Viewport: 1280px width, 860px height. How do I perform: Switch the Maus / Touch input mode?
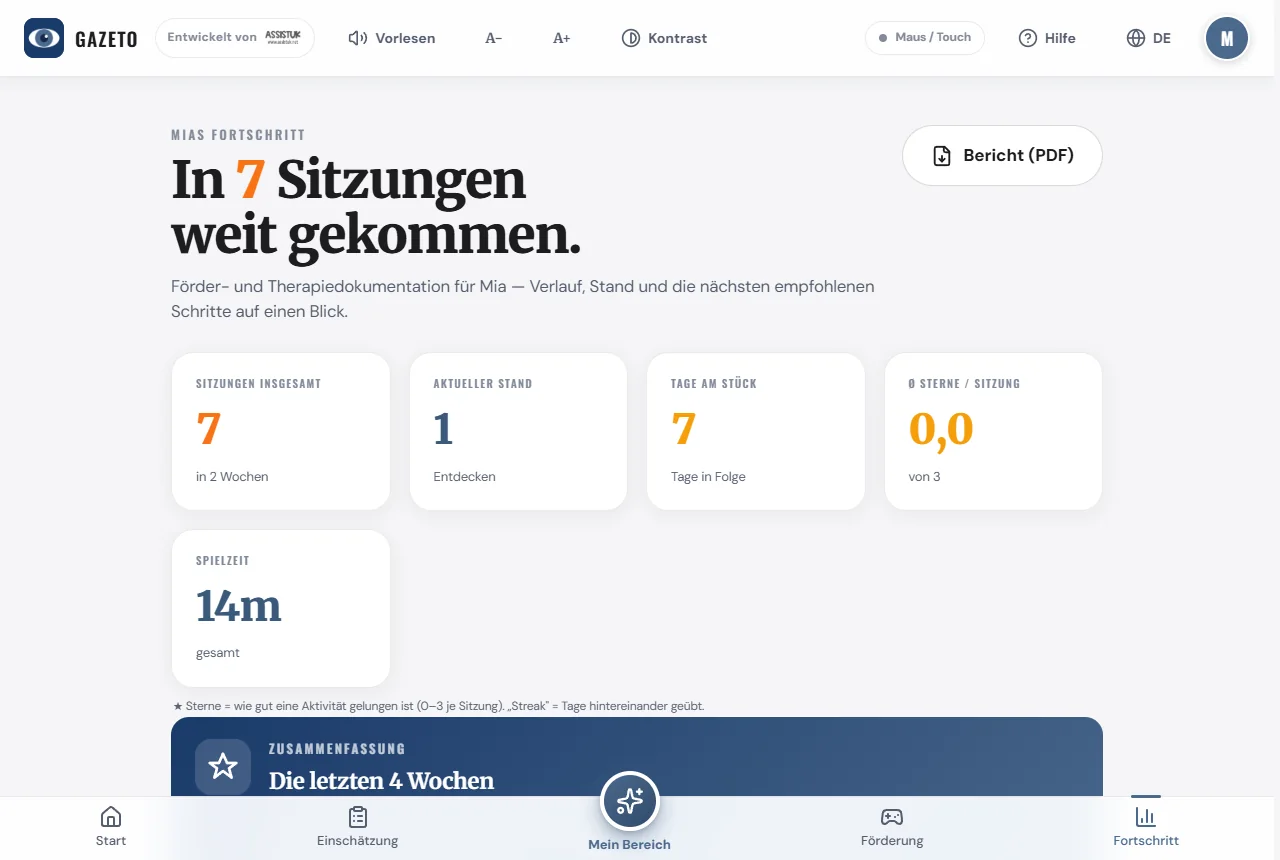(925, 38)
